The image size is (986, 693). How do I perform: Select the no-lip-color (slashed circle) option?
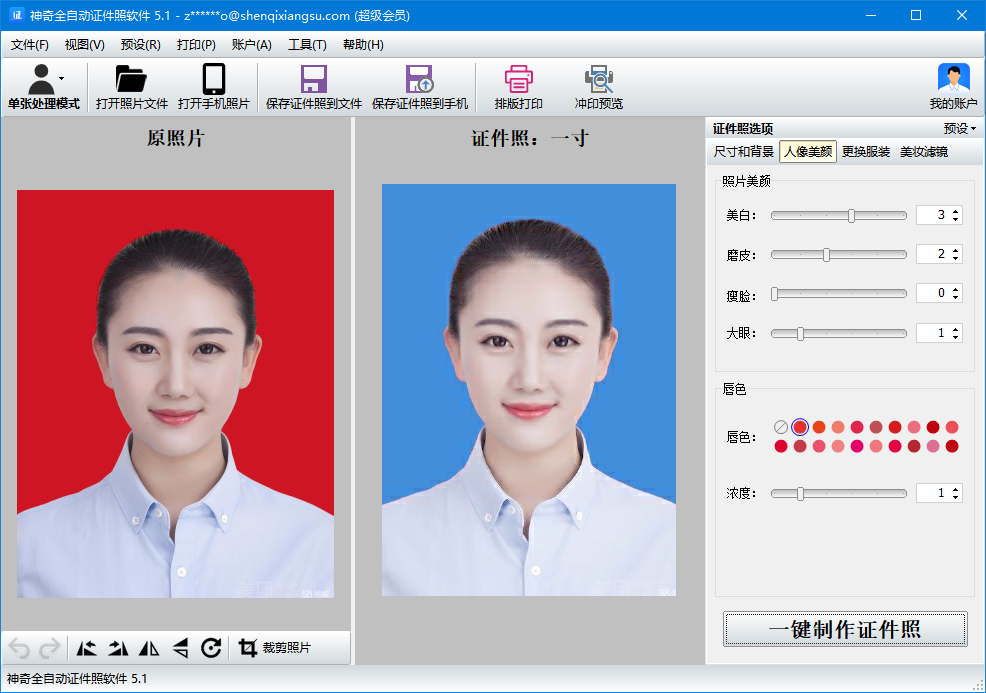781,427
